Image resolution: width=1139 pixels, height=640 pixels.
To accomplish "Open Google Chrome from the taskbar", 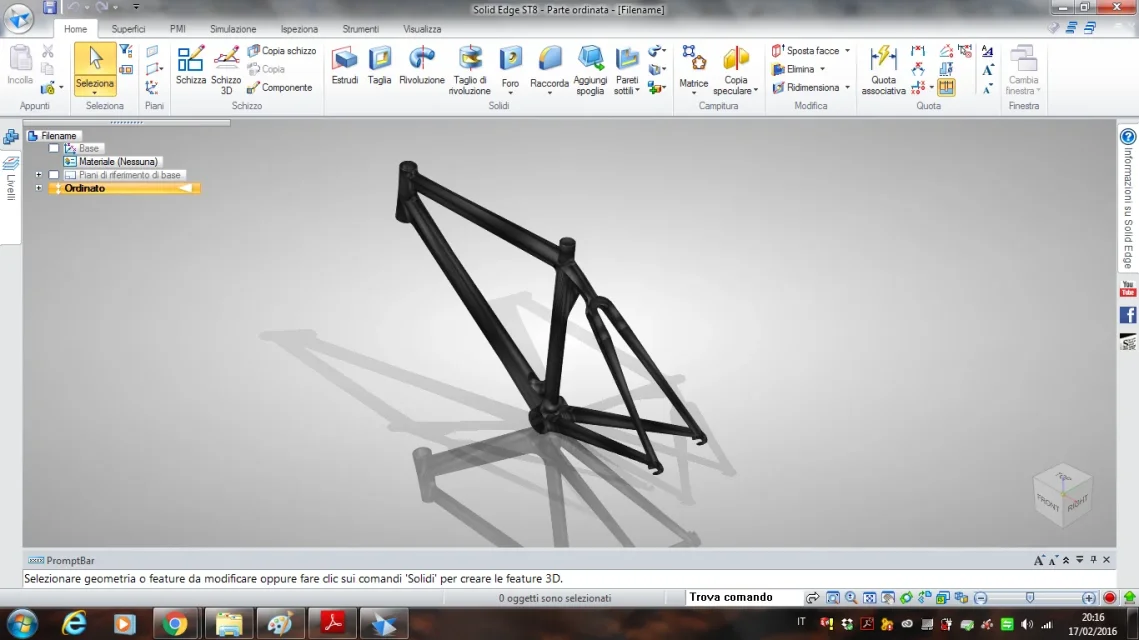I will pyautogui.click(x=176, y=623).
